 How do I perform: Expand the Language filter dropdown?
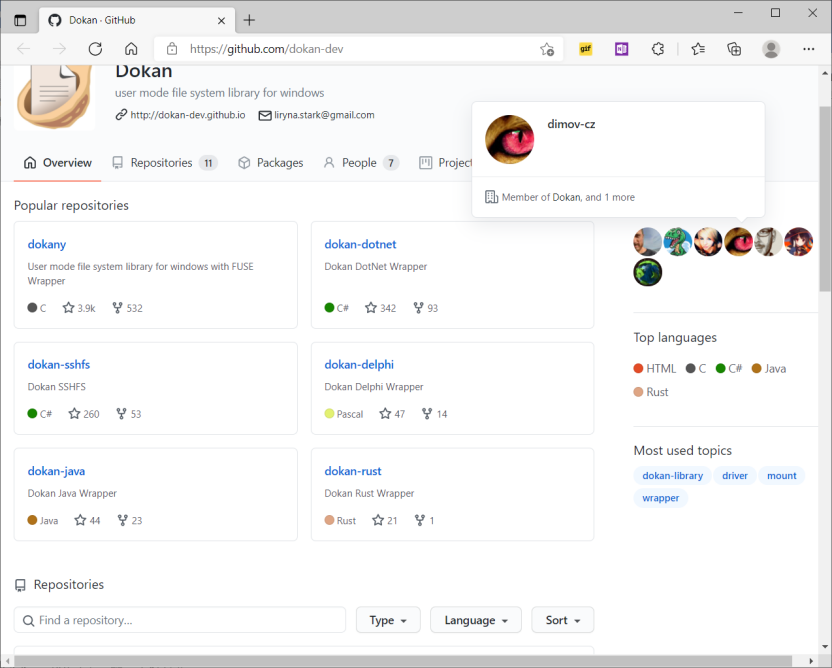coord(476,620)
